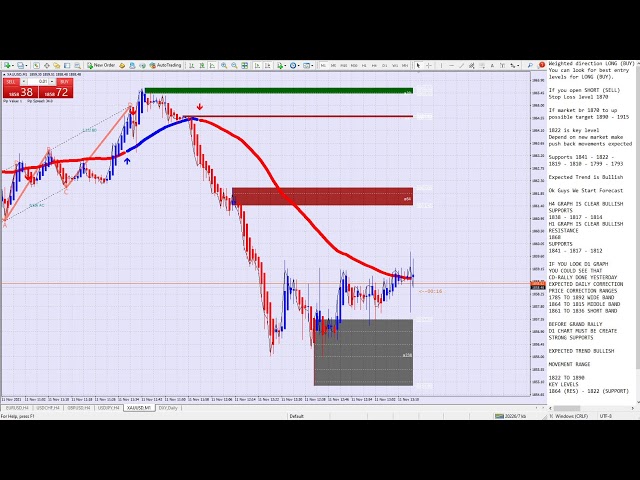
Task: Click the green supply zone rectangle
Action: tap(278, 91)
